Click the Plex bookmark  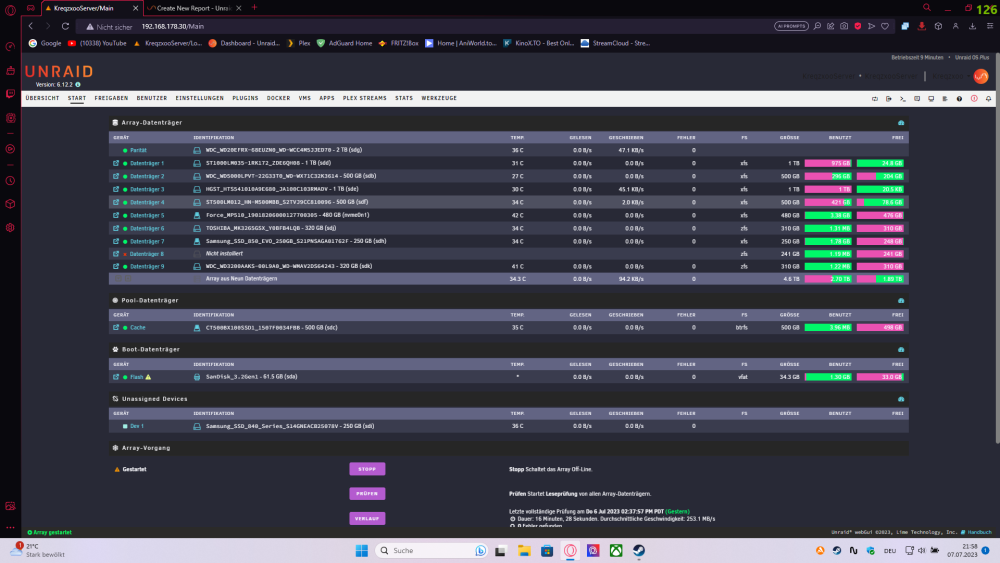298,43
